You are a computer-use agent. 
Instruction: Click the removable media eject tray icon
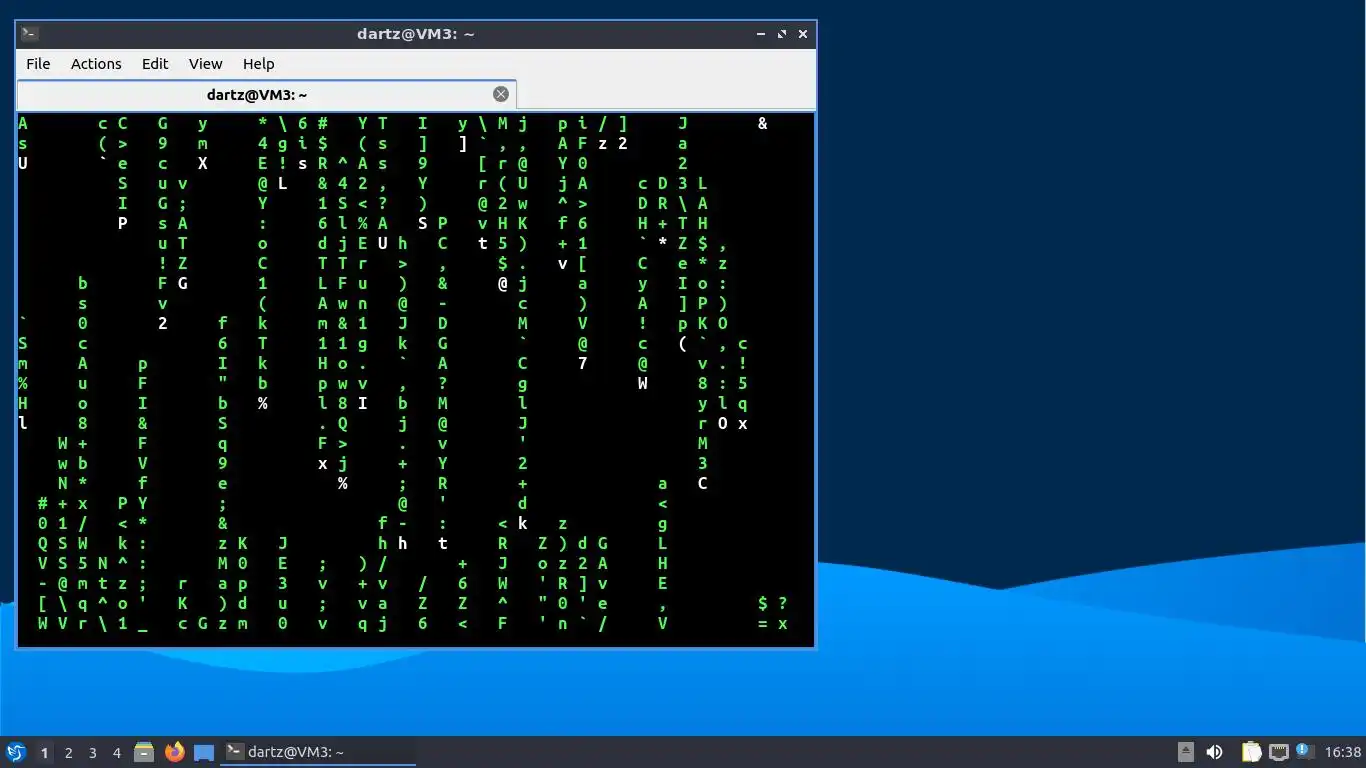click(1186, 752)
